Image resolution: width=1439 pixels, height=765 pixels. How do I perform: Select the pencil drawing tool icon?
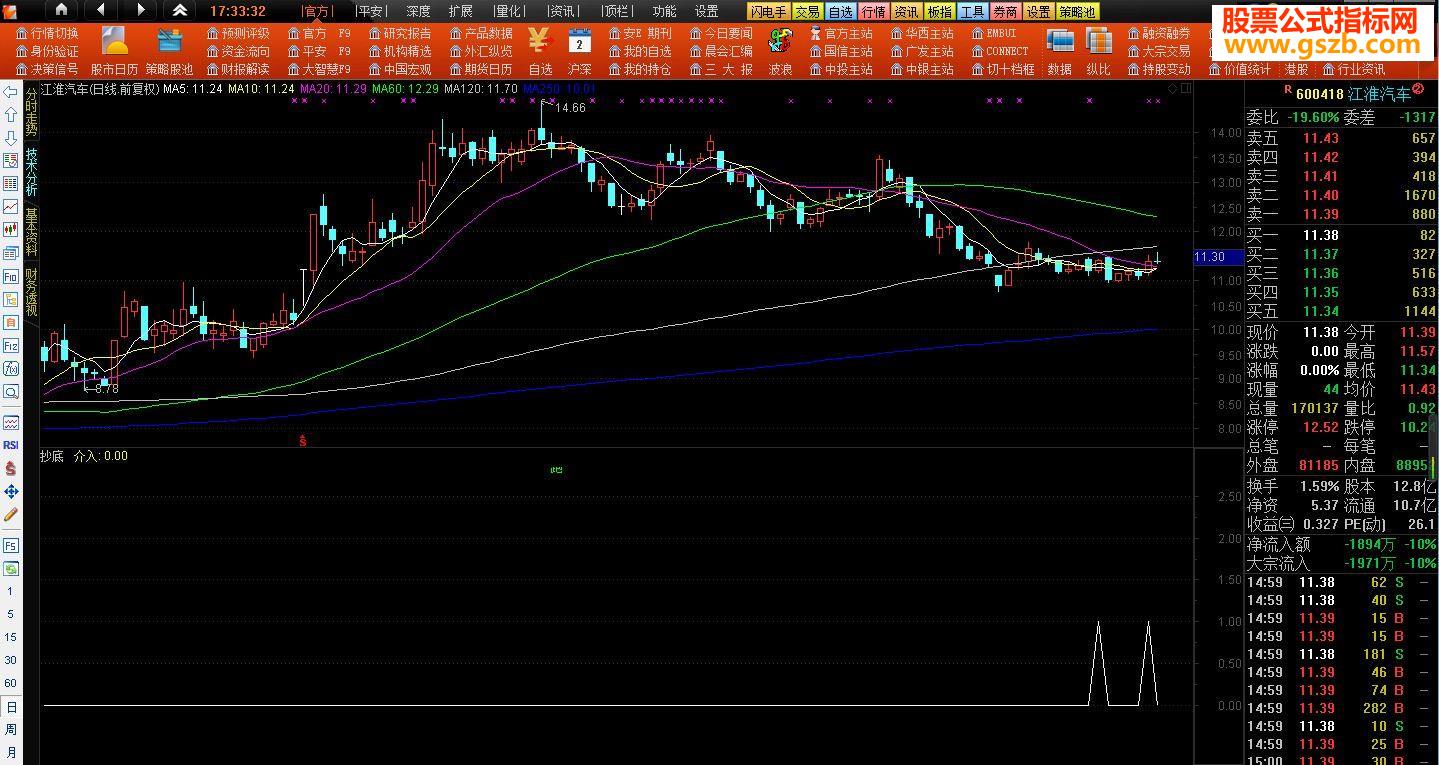coord(11,514)
